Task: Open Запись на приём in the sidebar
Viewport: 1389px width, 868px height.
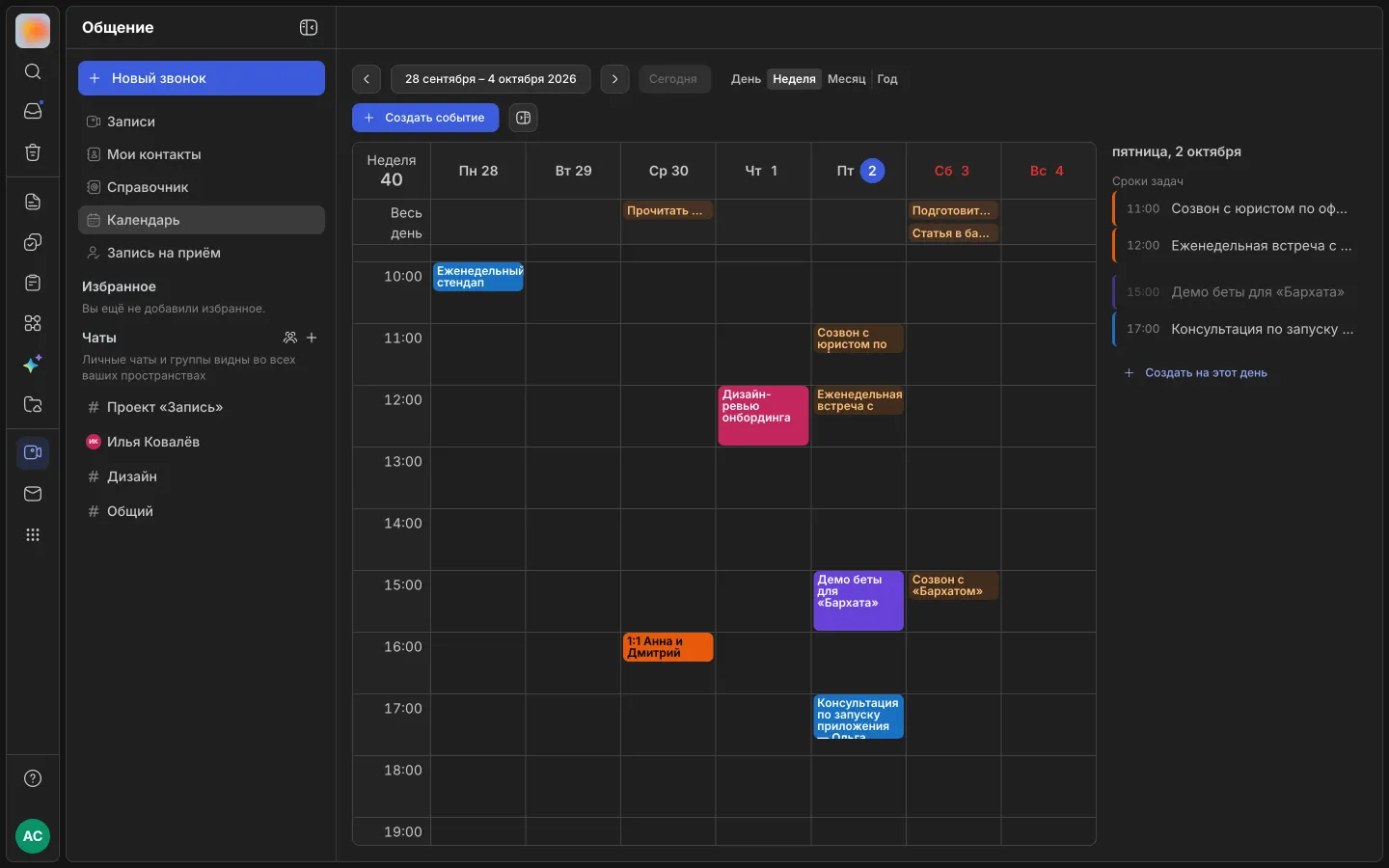Action: tap(202, 253)
